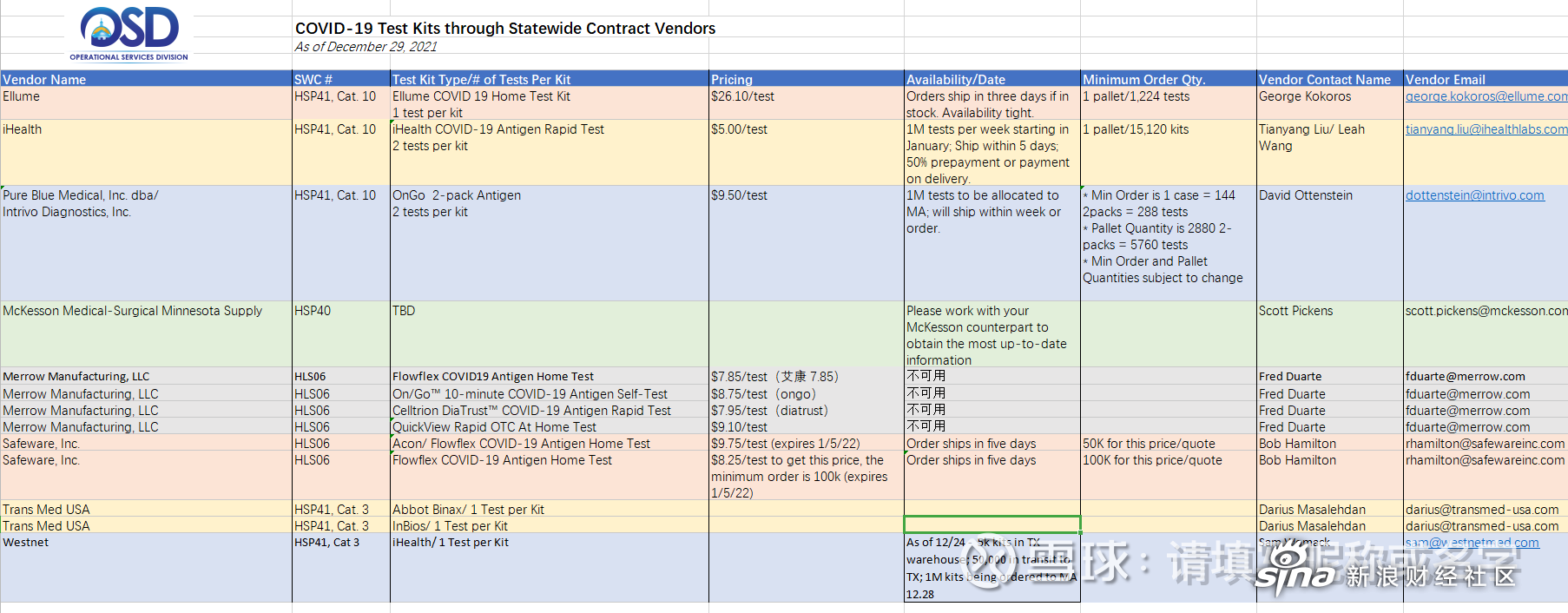1568x613 pixels.
Task: Click the 'Minimum Order Qty.' header cell
Action: pos(1169,79)
